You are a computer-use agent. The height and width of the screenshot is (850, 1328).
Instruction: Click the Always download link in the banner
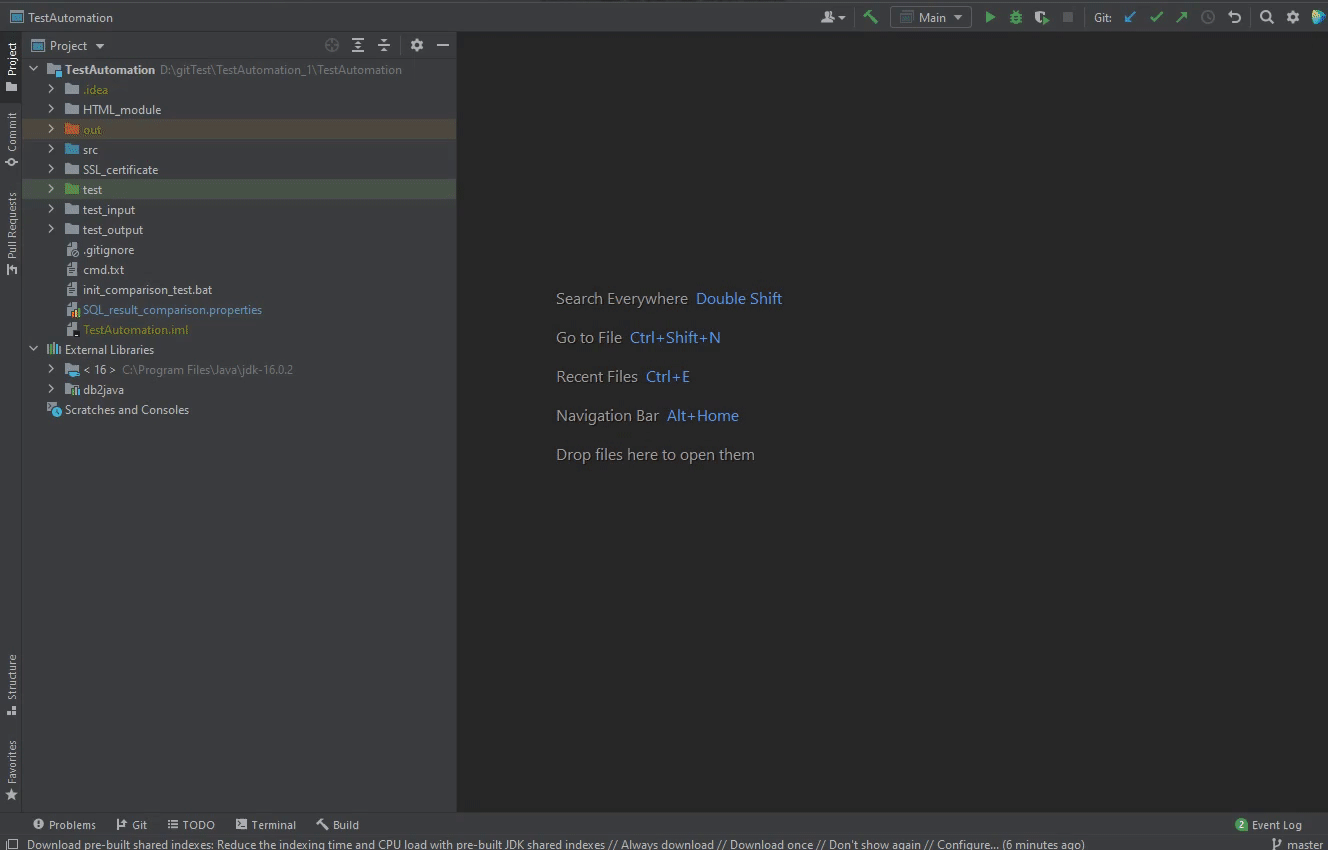tap(666, 844)
